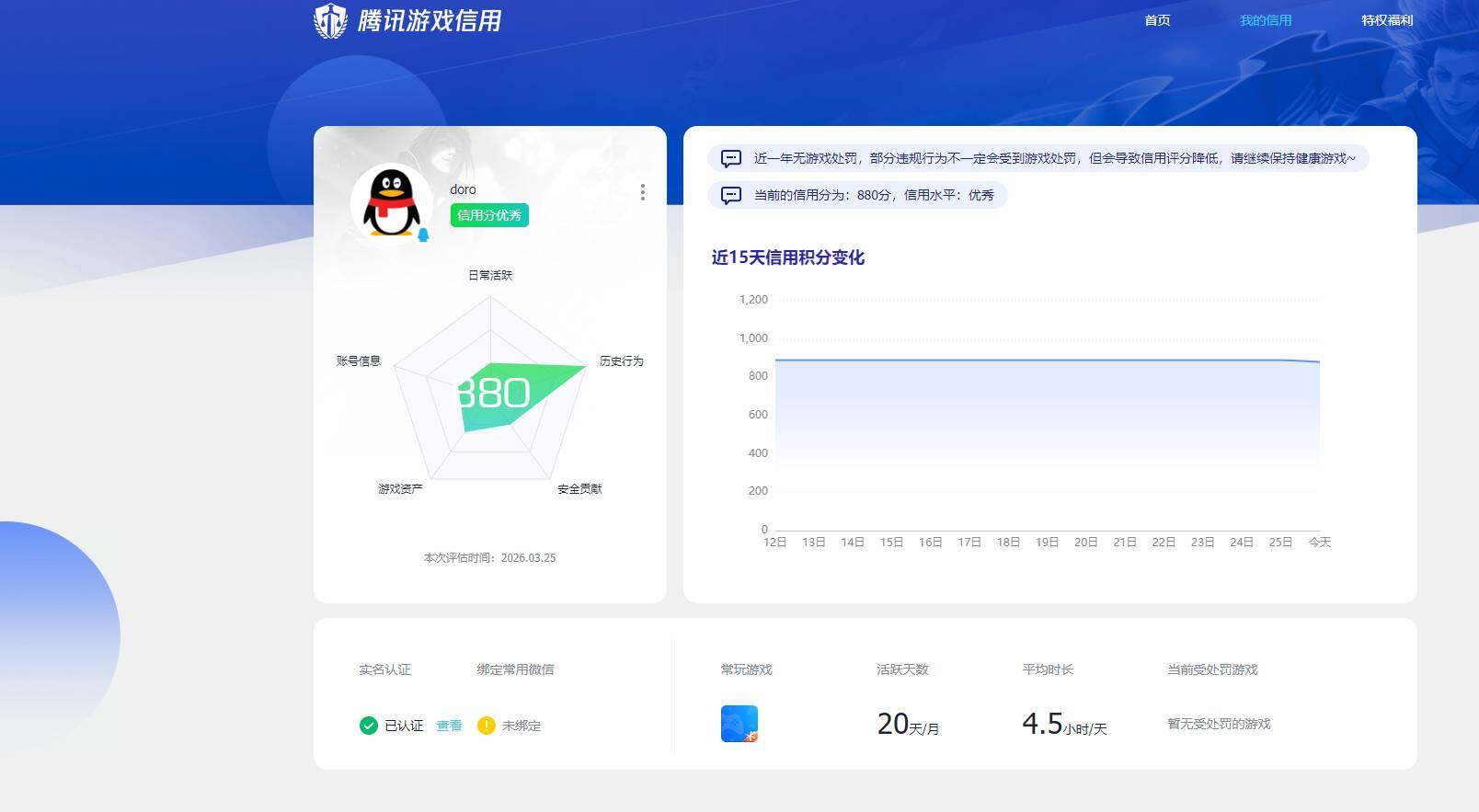Click the small QQ badge beside avatar
Image resolution: width=1479 pixels, height=812 pixels.
tap(423, 235)
